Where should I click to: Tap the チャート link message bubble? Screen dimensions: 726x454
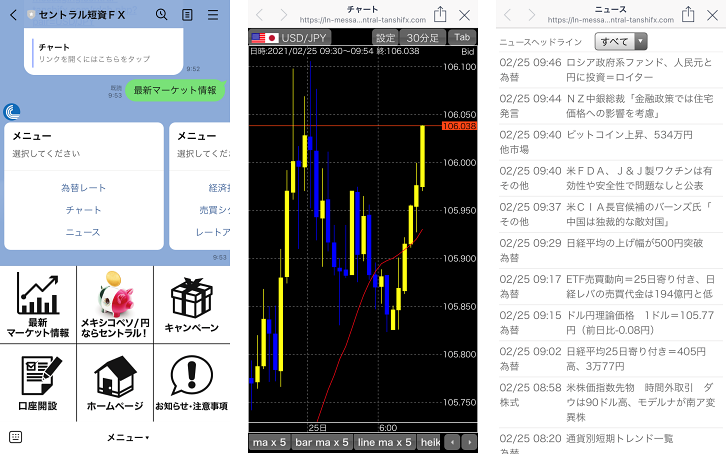tap(104, 51)
